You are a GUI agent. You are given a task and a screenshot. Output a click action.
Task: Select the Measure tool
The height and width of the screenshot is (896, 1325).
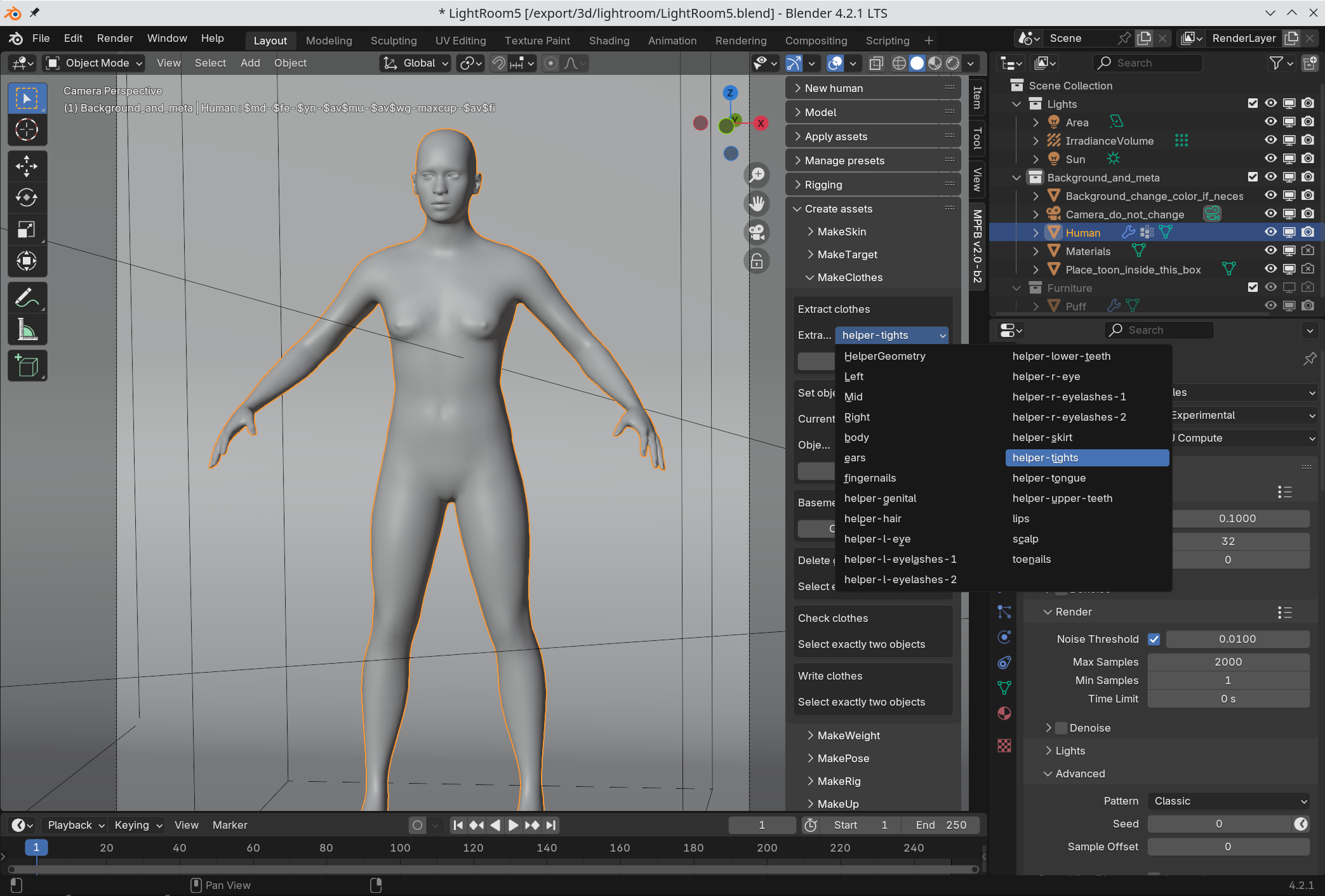tap(27, 329)
